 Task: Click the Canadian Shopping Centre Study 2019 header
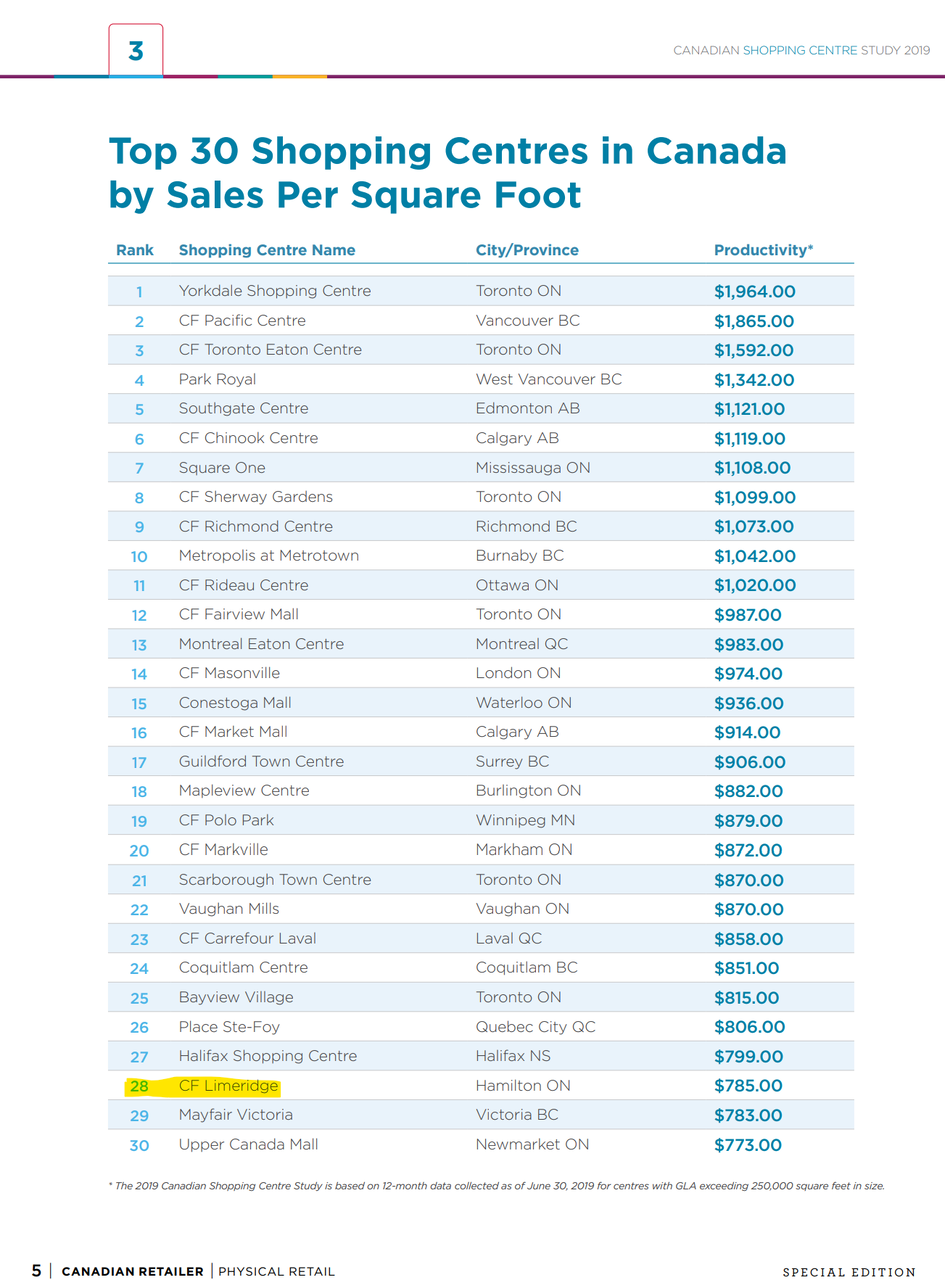point(801,50)
